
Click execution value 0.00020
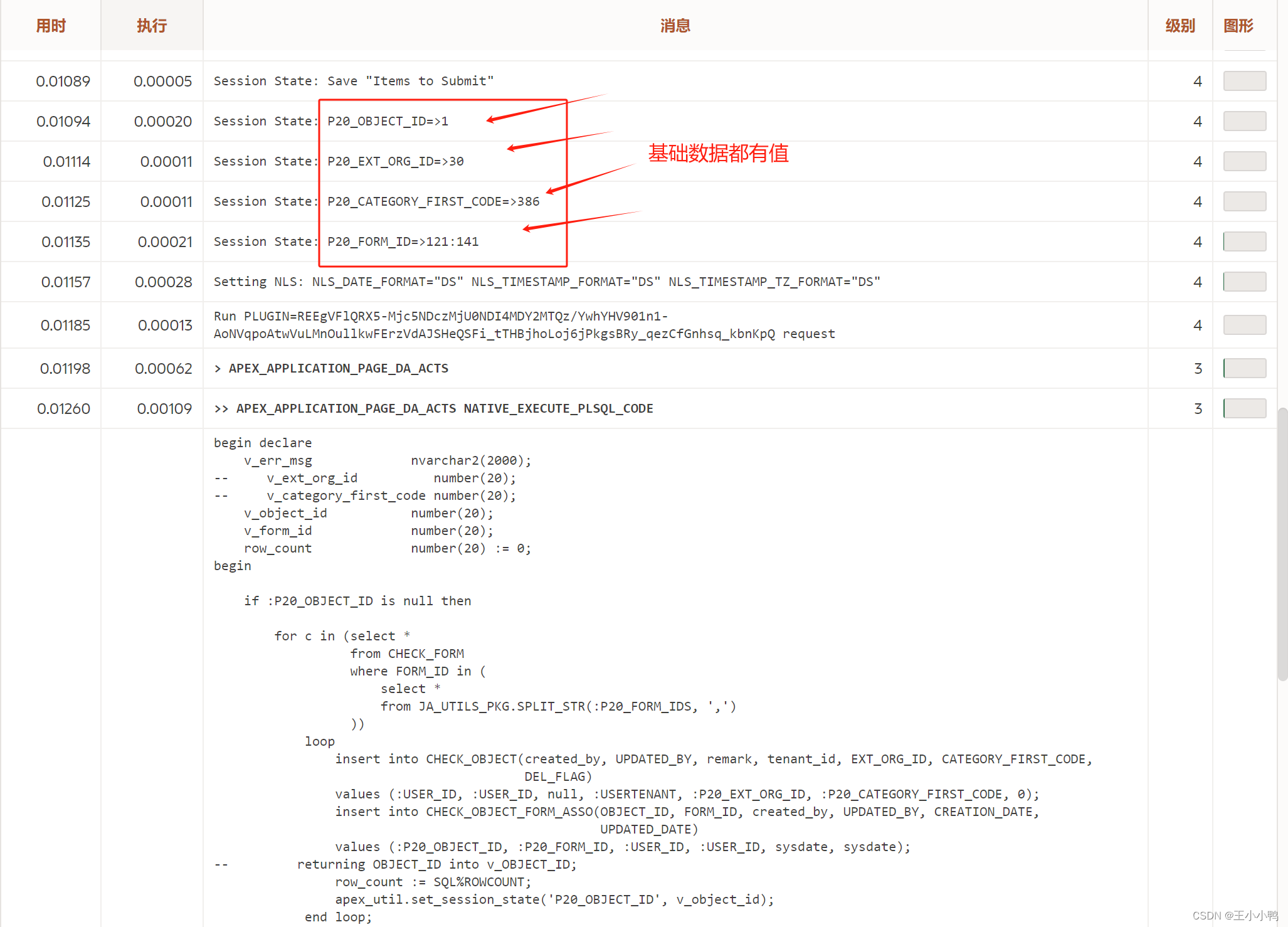(x=162, y=121)
